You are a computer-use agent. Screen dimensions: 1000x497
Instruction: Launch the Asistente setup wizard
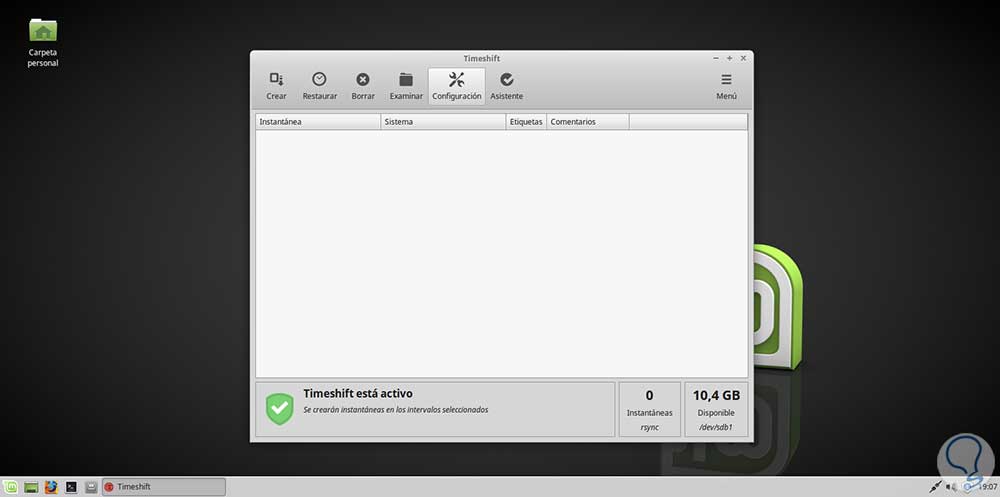click(x=506, y=86)
